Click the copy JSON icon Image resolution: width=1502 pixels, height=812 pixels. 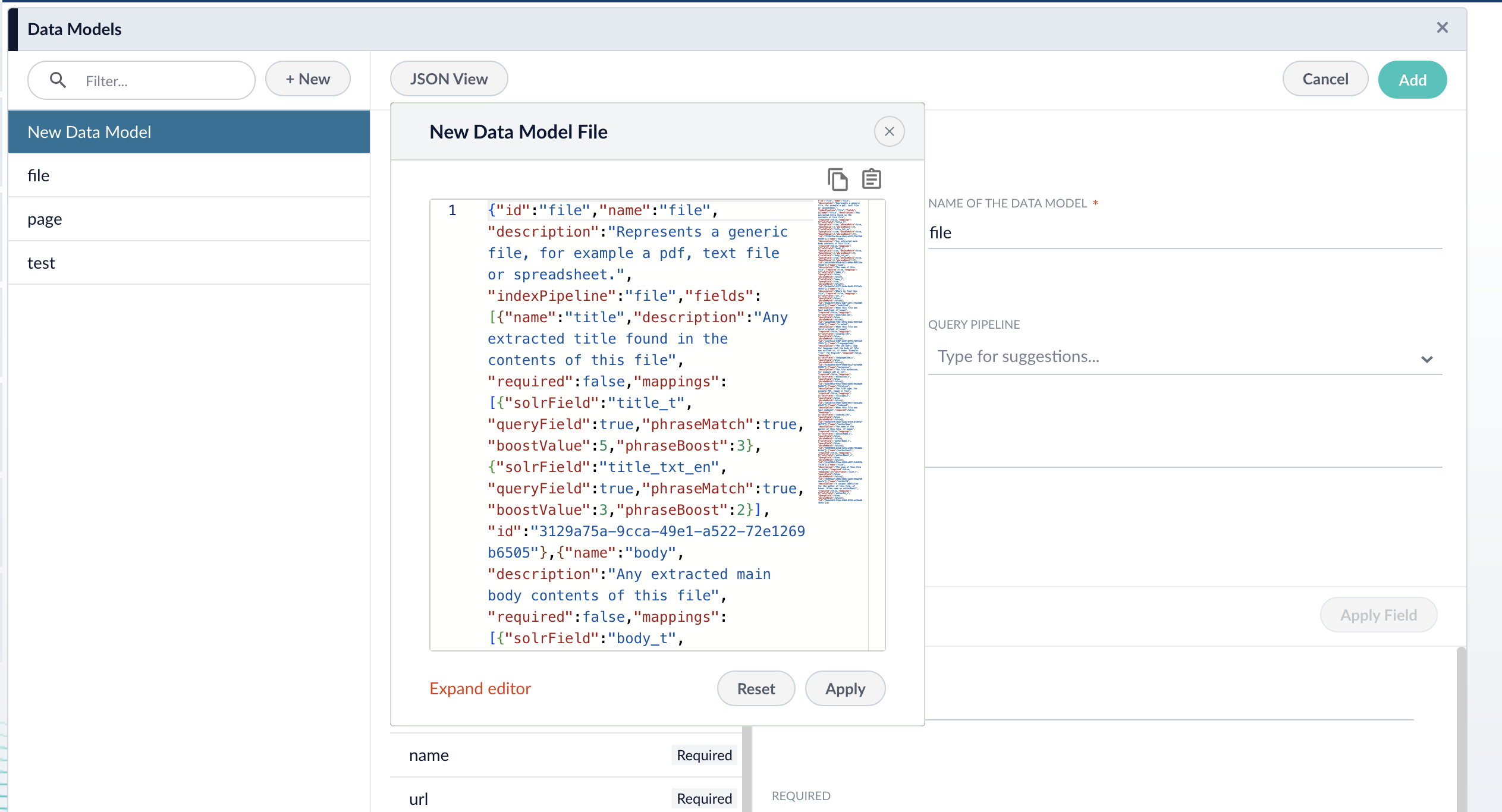pyautogui.click(x=837, y=179)
